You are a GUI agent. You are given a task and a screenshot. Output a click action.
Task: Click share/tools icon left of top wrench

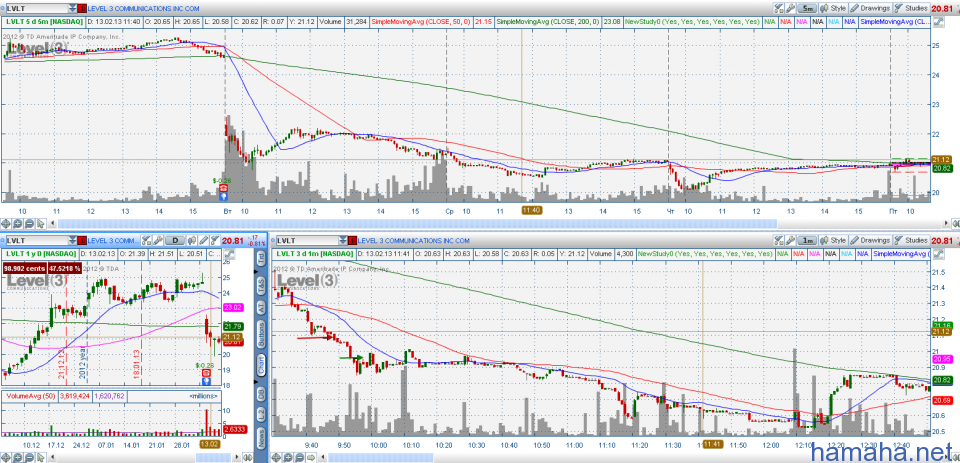click(x=779, y=9)
